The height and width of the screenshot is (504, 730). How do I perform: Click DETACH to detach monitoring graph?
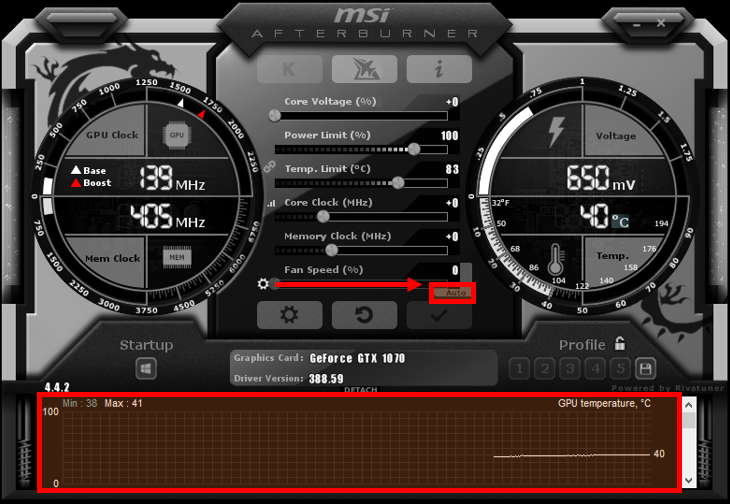pyautogui.click(x=360, y=390)
